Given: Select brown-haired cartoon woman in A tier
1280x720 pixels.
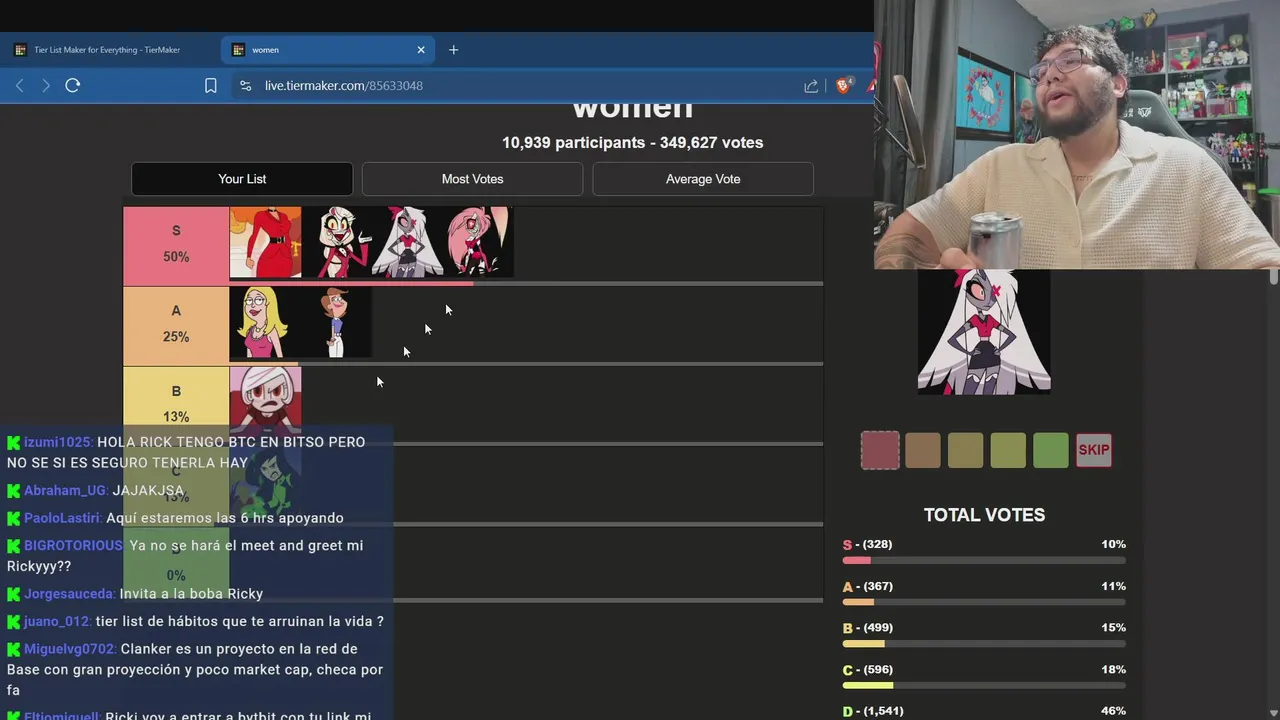Looking at the screenshot, I should coord(336,322).
